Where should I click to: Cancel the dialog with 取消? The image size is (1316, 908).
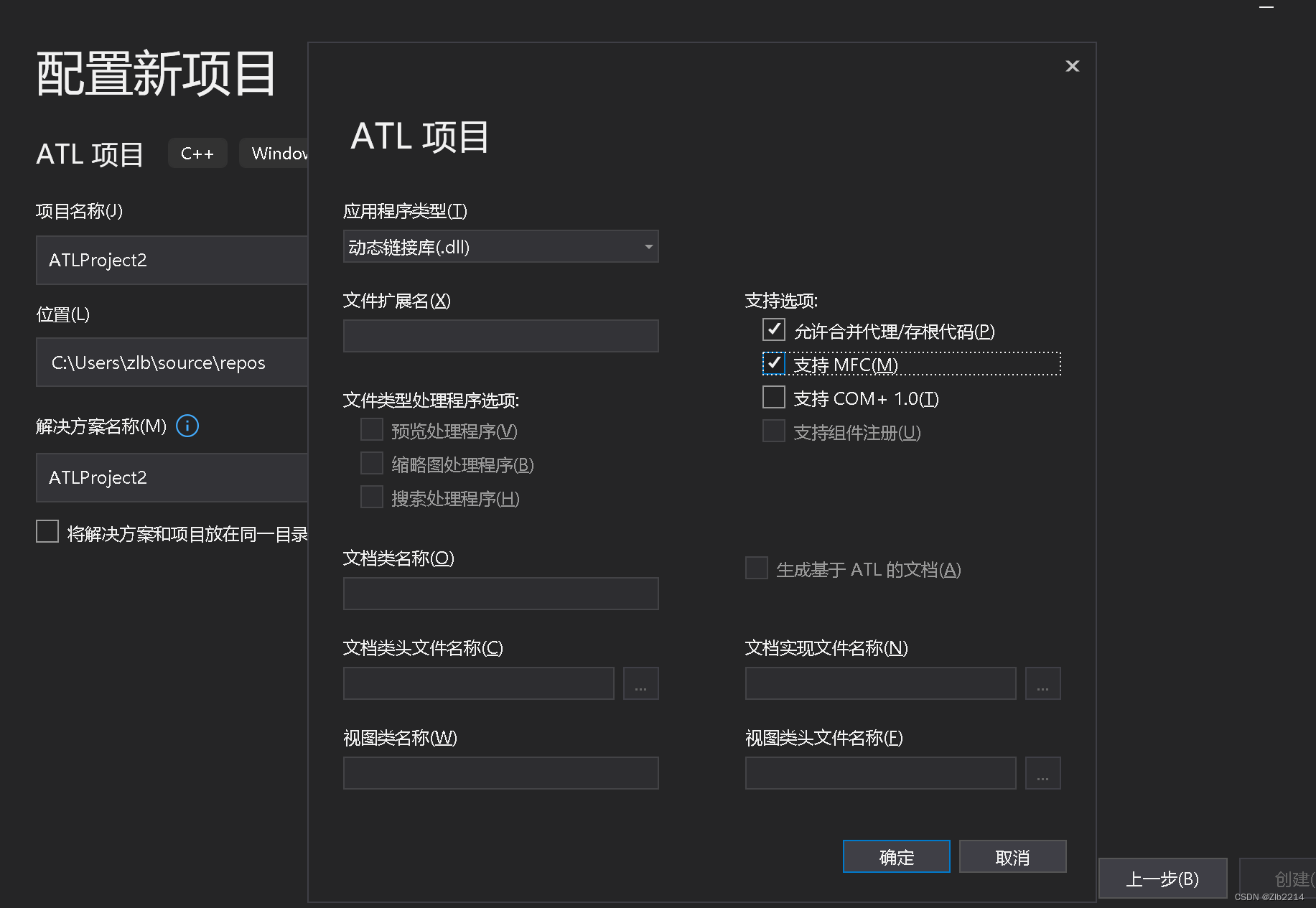(1012, 856)
